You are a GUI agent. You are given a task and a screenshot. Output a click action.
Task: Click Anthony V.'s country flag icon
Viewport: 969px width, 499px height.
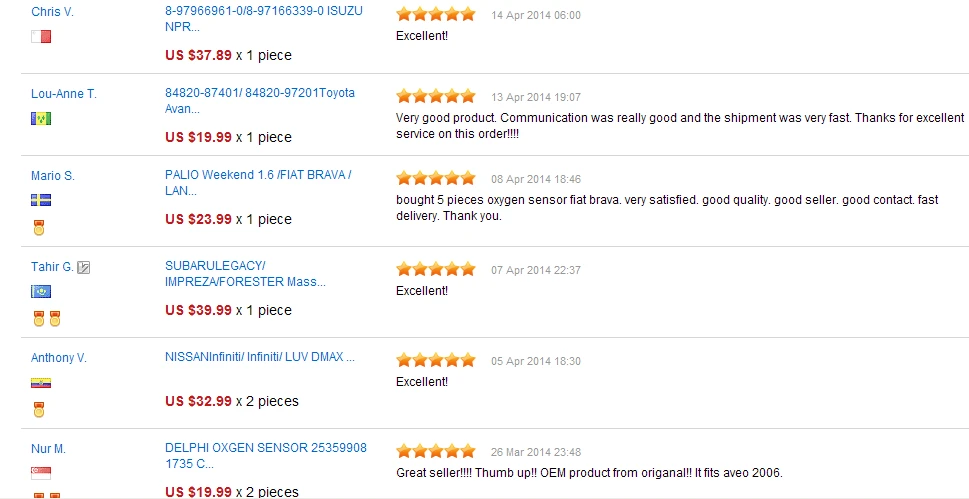[x=41, y=383]
